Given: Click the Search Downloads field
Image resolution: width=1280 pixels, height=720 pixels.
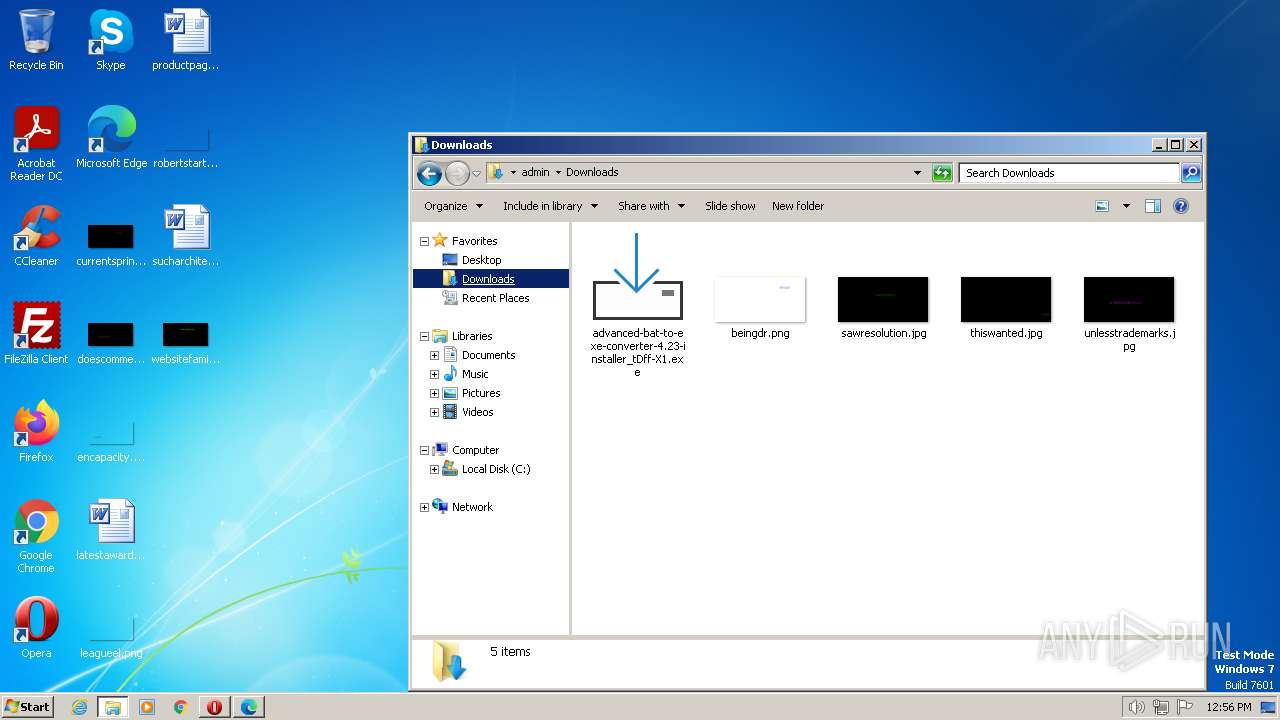Looking at the screenshot, I should (x=1069, y=173).
